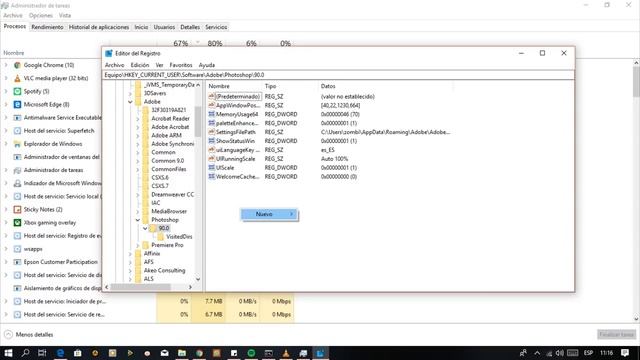Select the 90.0 folder key
Image resolution: width=640 pixels, height=360 pixels.
[x=164, y=228]
